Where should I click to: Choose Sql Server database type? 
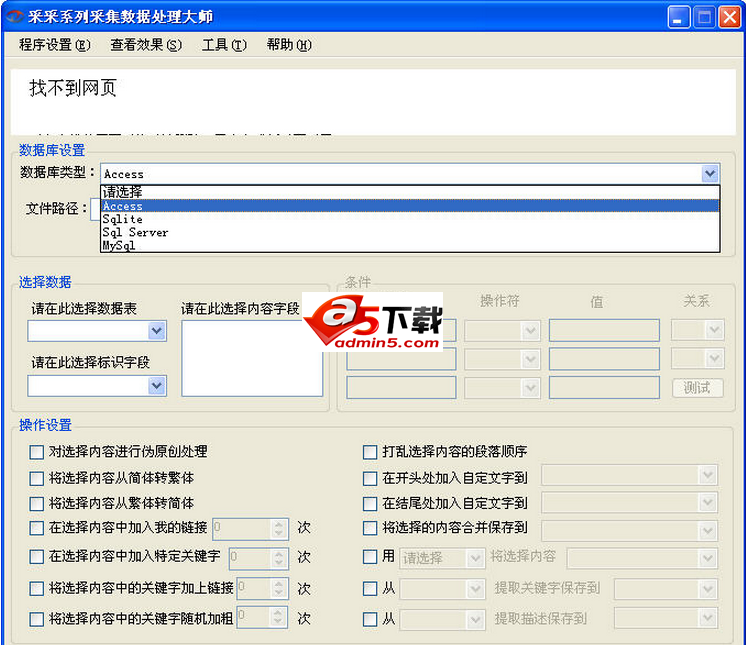410,233
